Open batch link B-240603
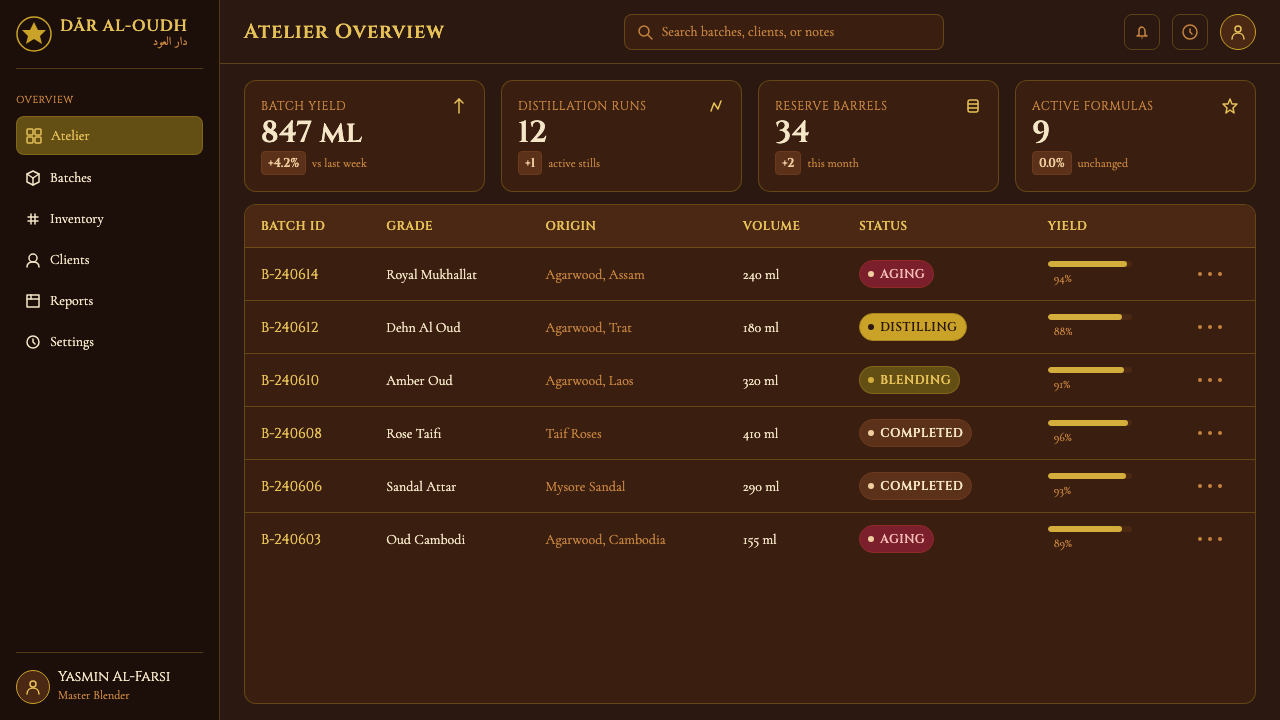 [x=291, y=539]
